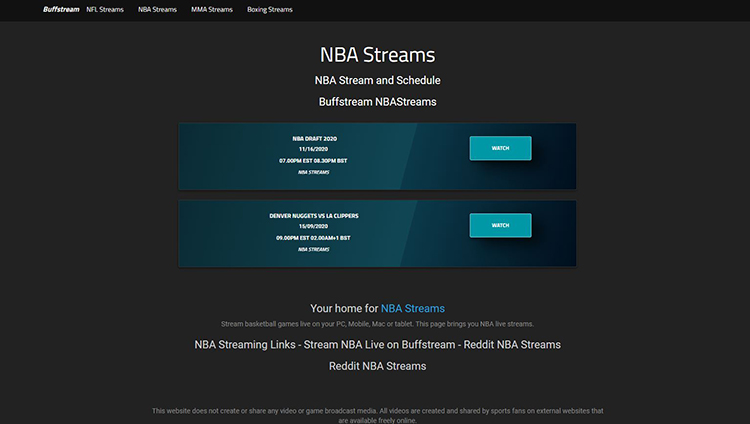Follow the blue NBA Streams link
This screenshot has height=424, width=750.
(x=413, y=309)
